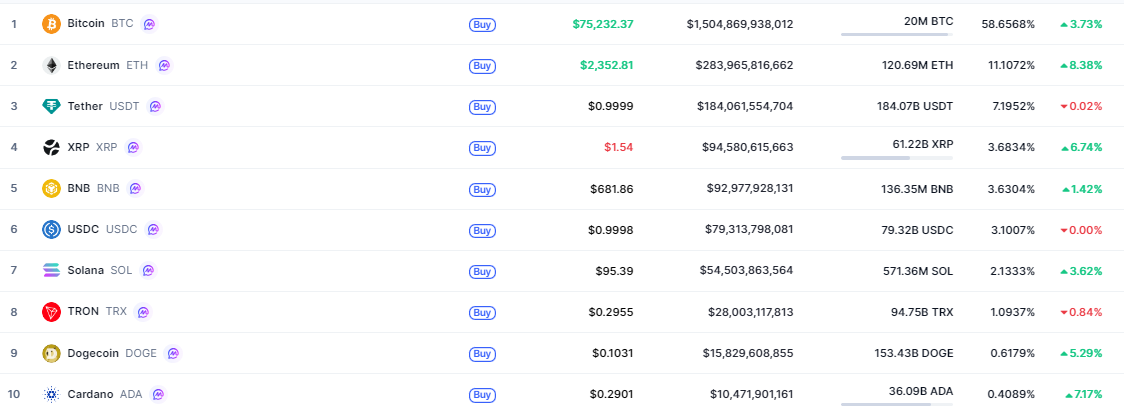This screenshot has width=1124, height=410.
Task: Click the Bitcoin coin logo icon
Action: coord(51,23)
